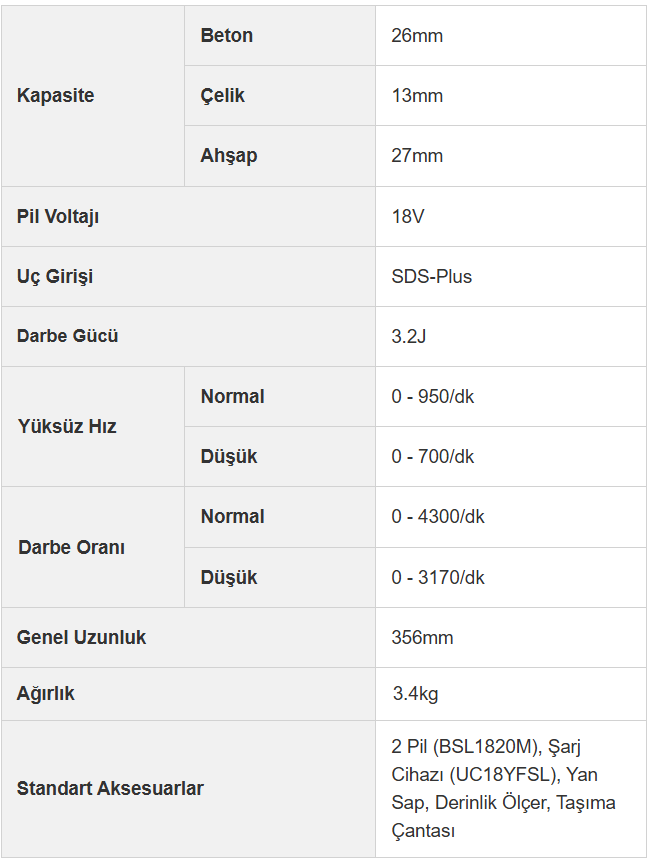Select the 3.2J impact energy value
Screen dimensions: 653x859
click(x=409, y=336)
